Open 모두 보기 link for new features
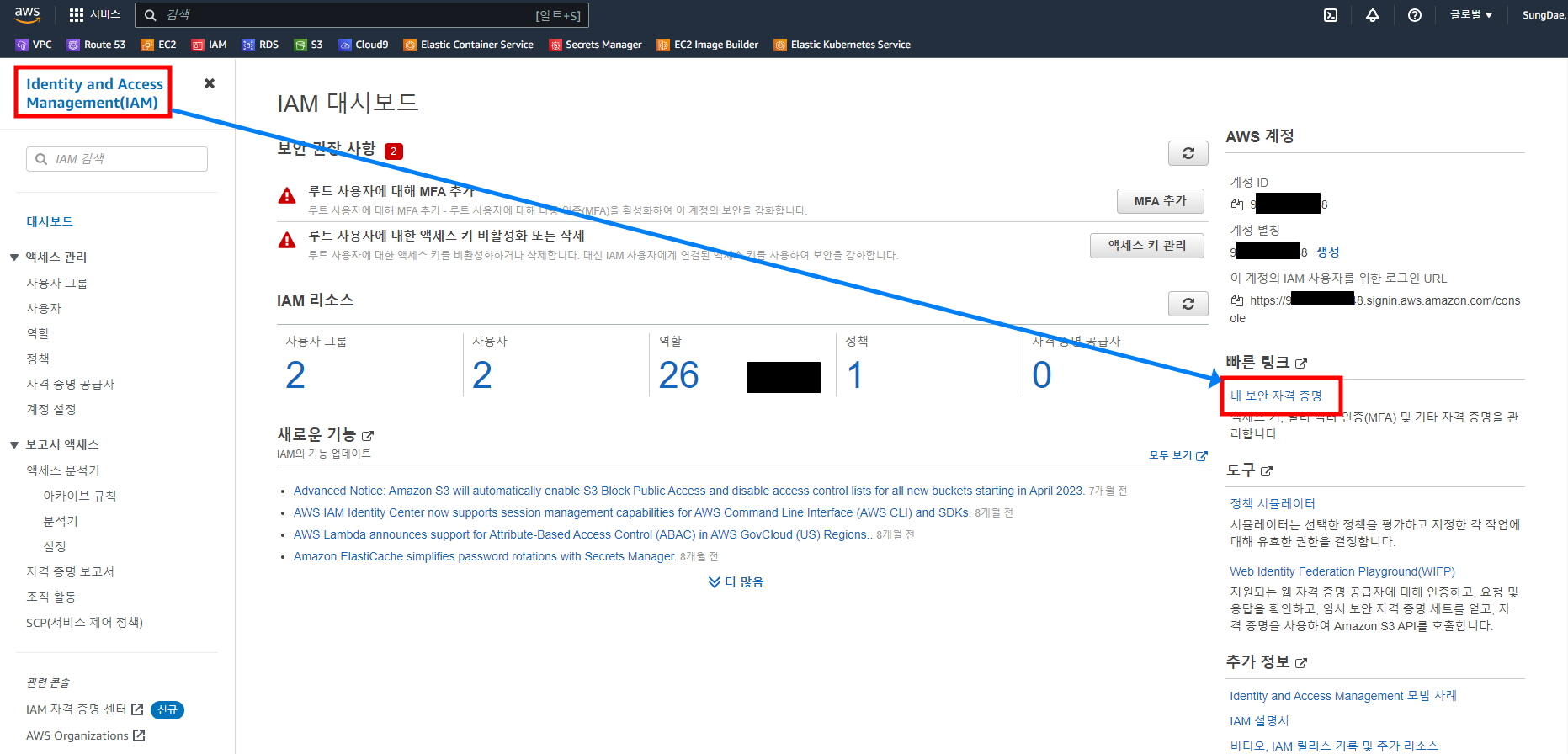 tap(1178, 455)
